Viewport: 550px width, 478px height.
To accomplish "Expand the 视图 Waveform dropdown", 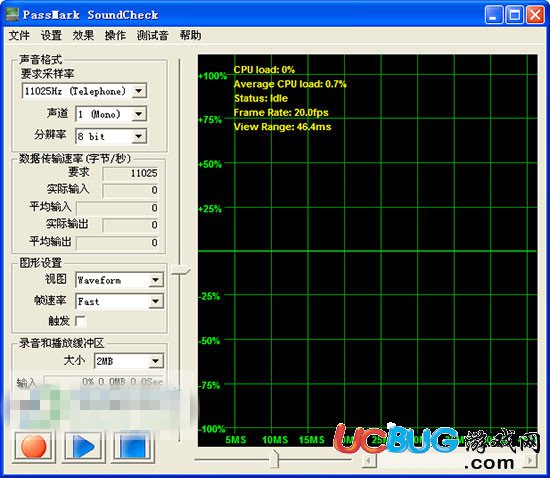I will pos(155,280).
